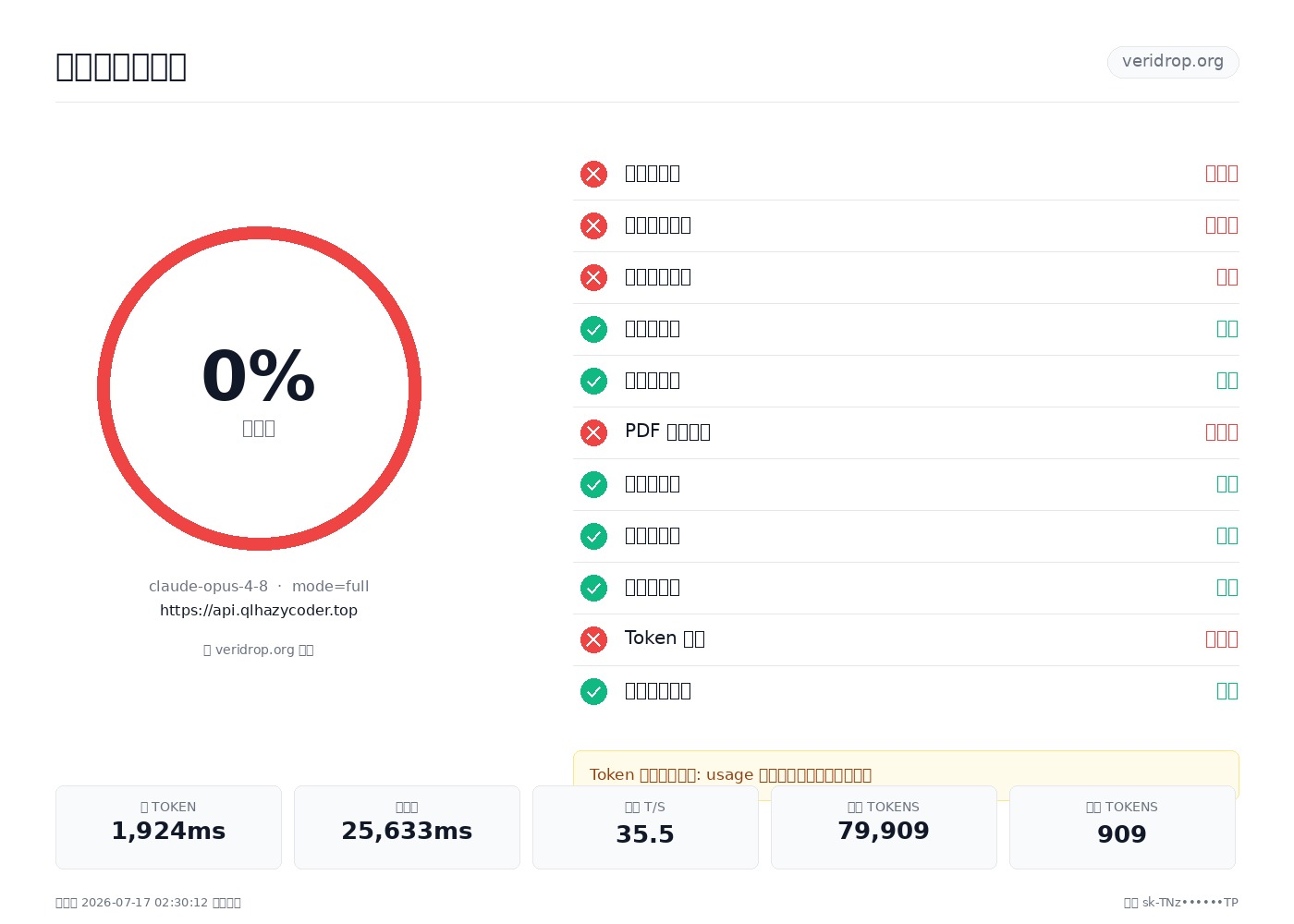Click the veridrop.org footnote under the gauge
The width and height of the screenshot is (1294, 924).
coord(259,650)
